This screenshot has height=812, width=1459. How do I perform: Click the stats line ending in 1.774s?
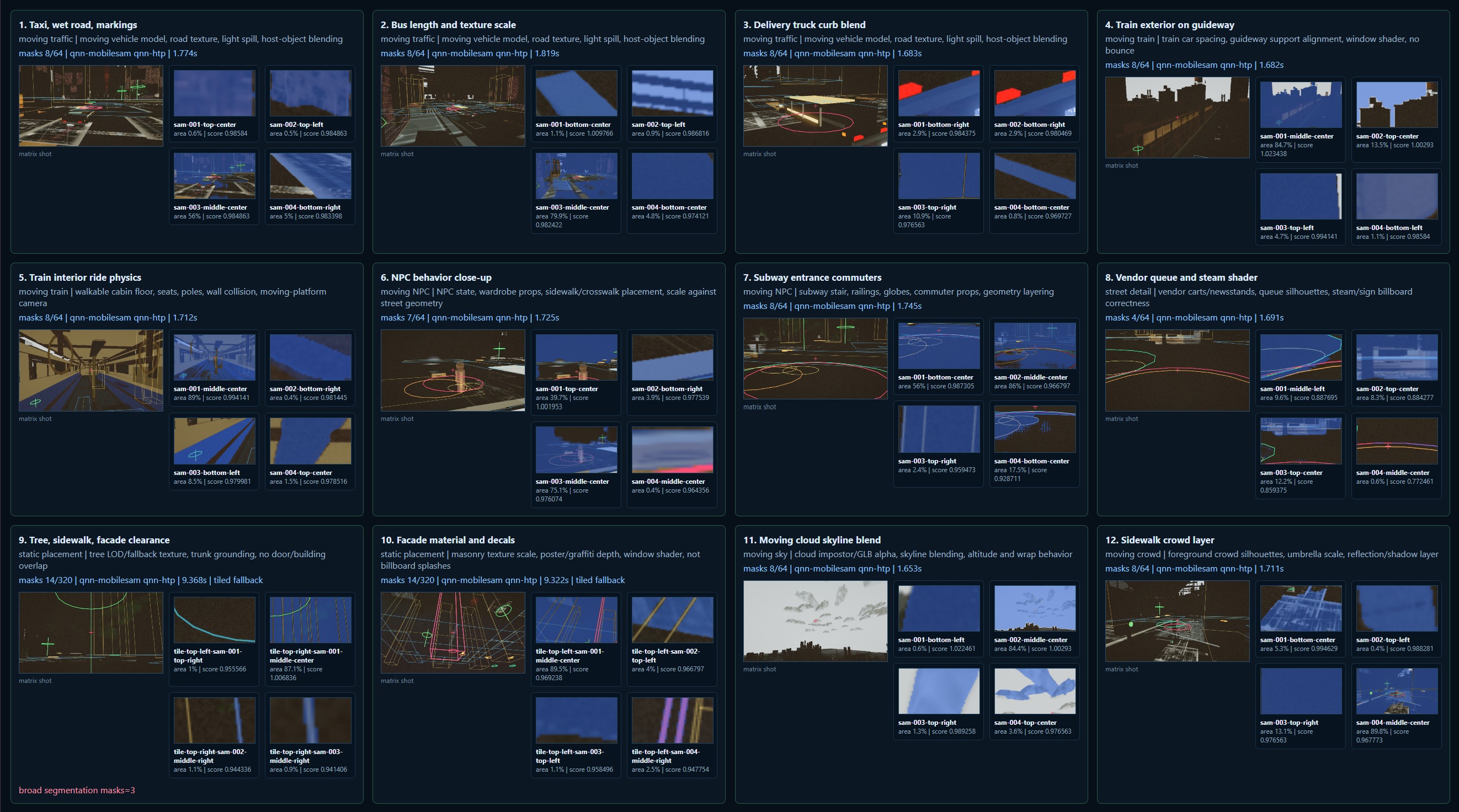(x=108, y=53)
